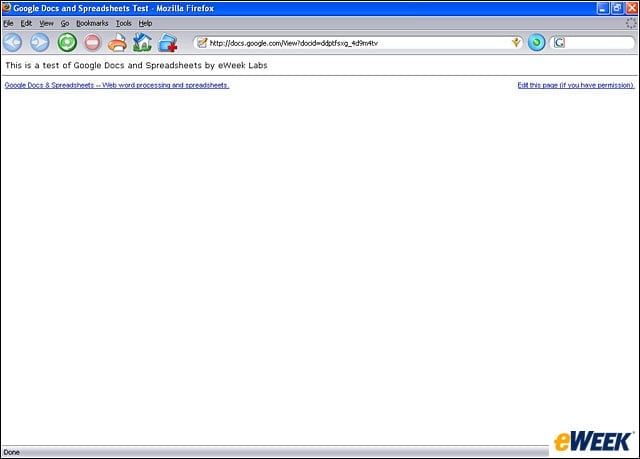Open the Home page icon
Screen dimensions: 640x459
(x=142, y=42)
